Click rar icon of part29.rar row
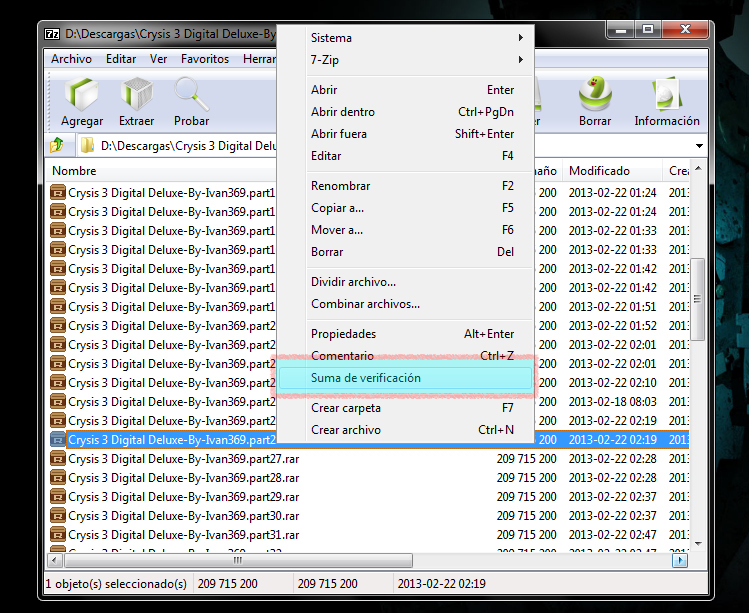749x613 pixels. click(58, 497)
